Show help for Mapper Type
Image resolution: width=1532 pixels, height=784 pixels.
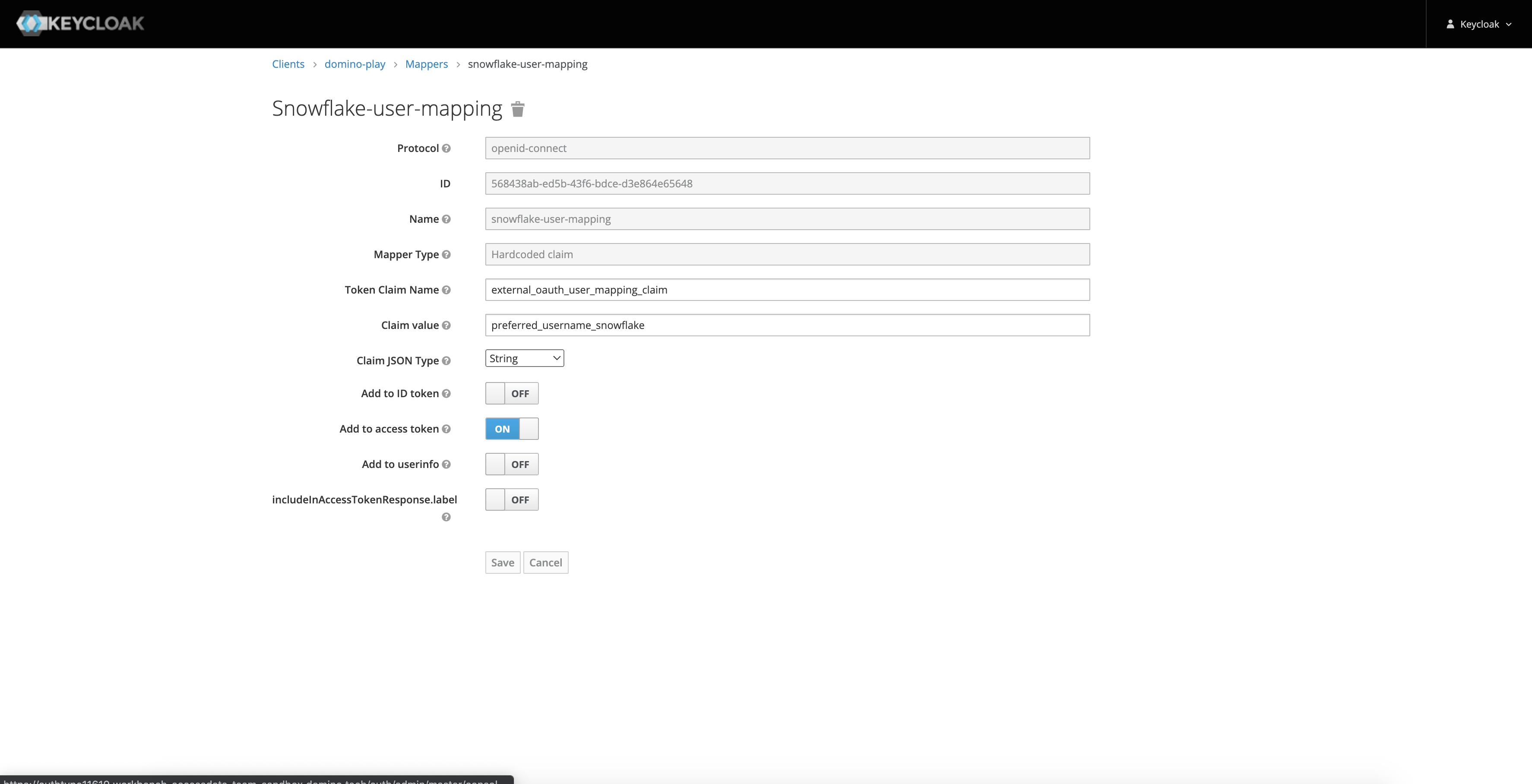[446, 255]
